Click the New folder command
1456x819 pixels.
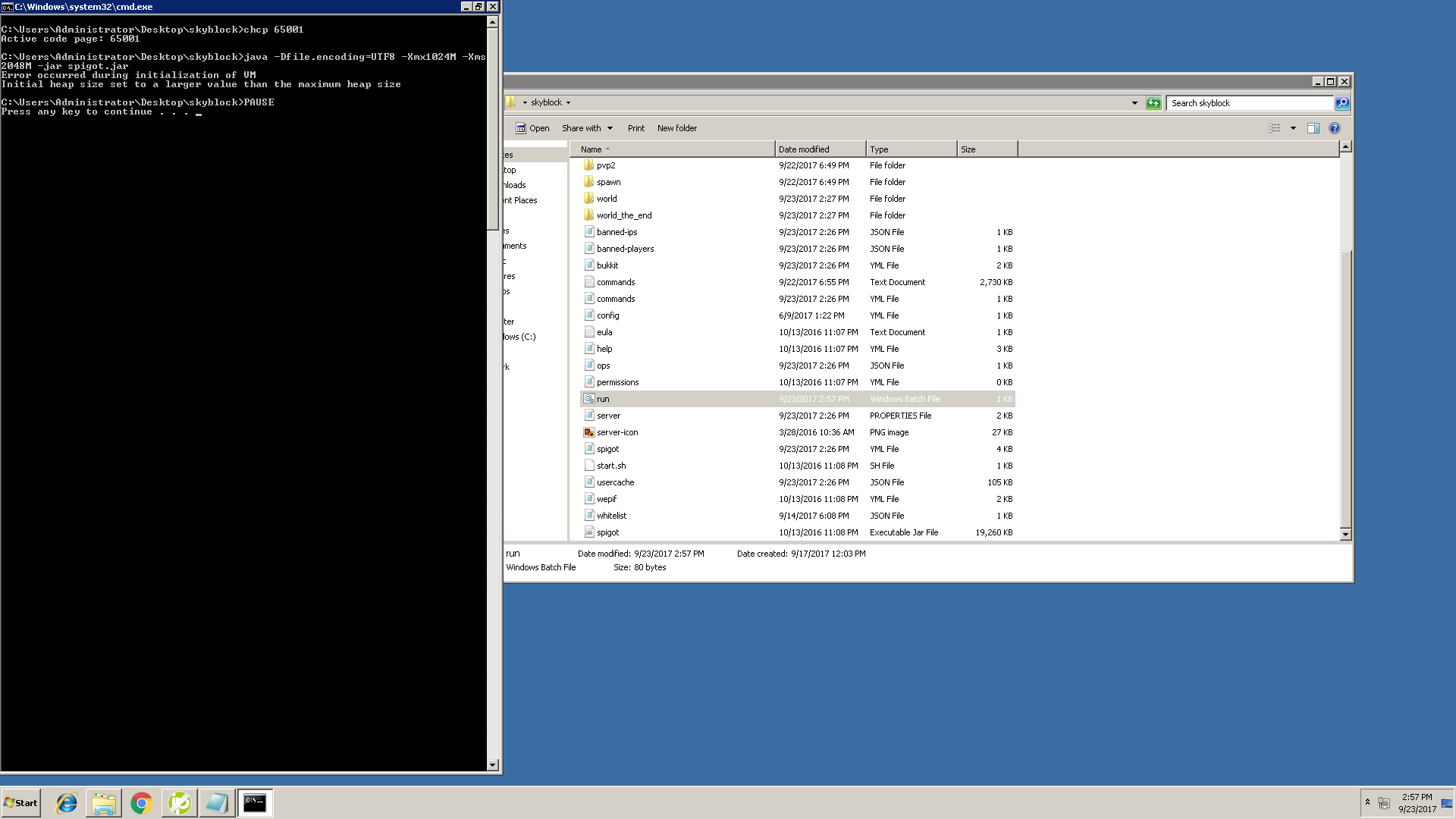[676, 128]
